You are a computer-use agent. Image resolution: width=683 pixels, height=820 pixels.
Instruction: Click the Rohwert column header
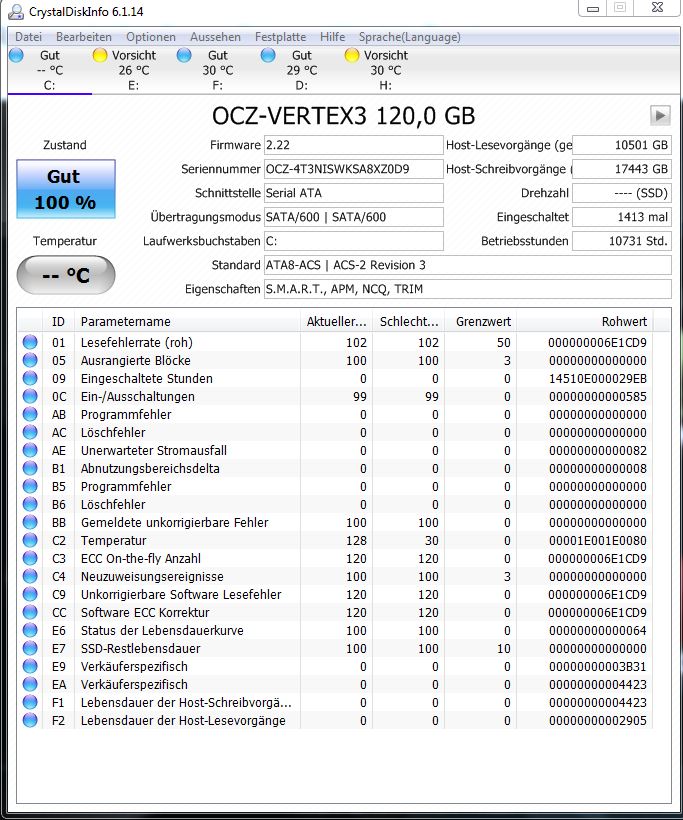tap(585, 321)
